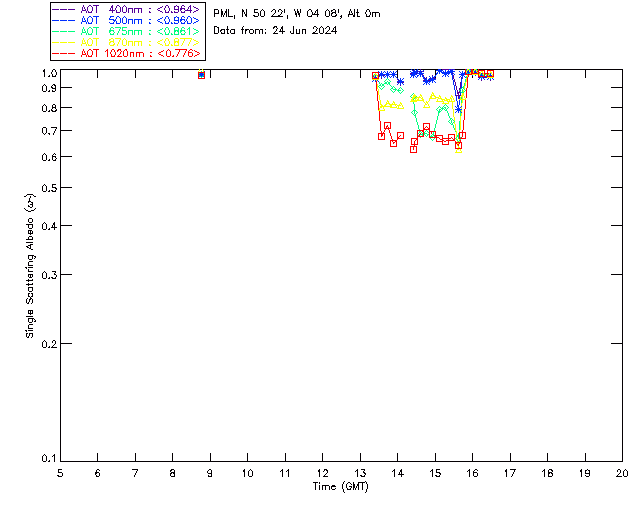Click the station text 'PML, N 50 22', W 04 08', Alt 0m'
The image size is (640, 512).
pyautogui.click(x=297, y=13)
